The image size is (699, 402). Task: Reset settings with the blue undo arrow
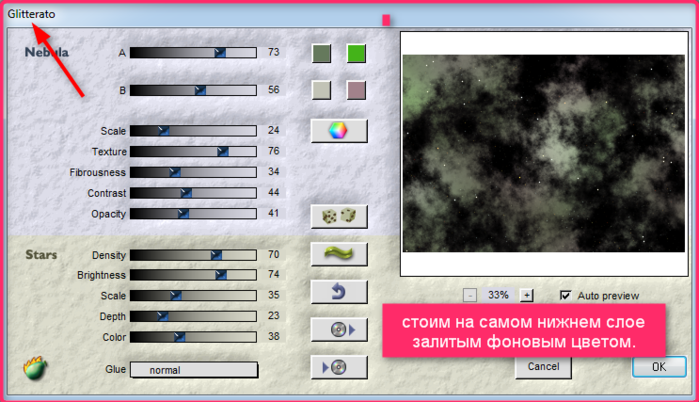pos(339,292)
